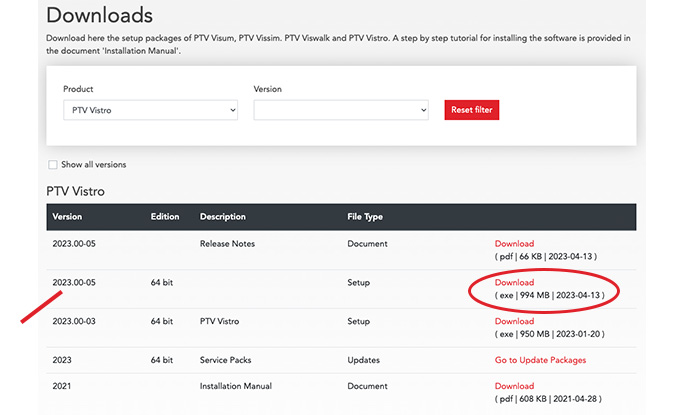Image resolution: width=683 pixels, height=415 pixels.
Task: Click the PTV Vistro section heading
Action: (x=75, y=191)
